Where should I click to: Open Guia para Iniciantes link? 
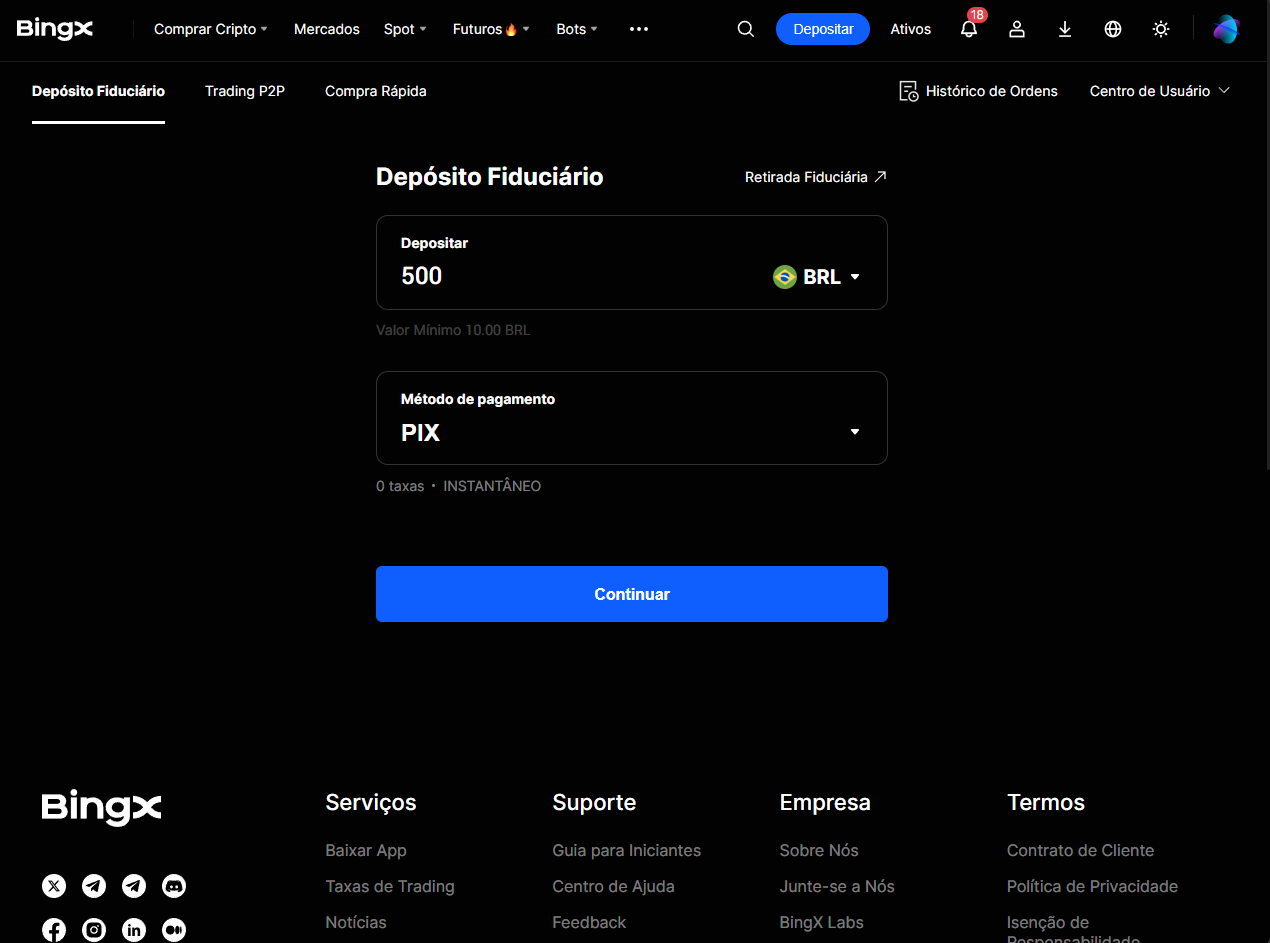(x=627, y=850)
